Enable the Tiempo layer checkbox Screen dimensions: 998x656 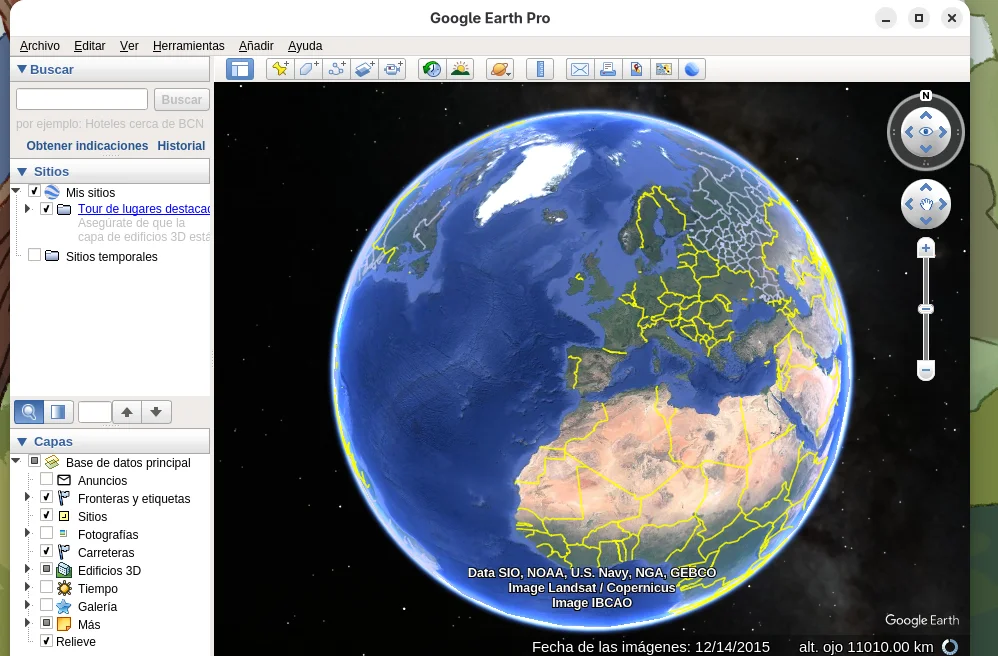point(46,587)
